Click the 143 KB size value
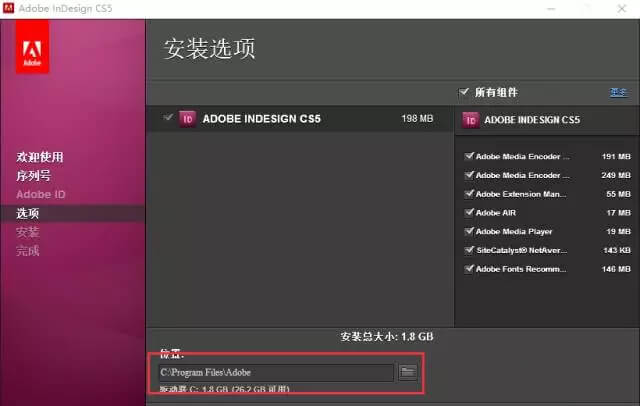The width and height of the screenshot is (640, 406). pos(617,250)
